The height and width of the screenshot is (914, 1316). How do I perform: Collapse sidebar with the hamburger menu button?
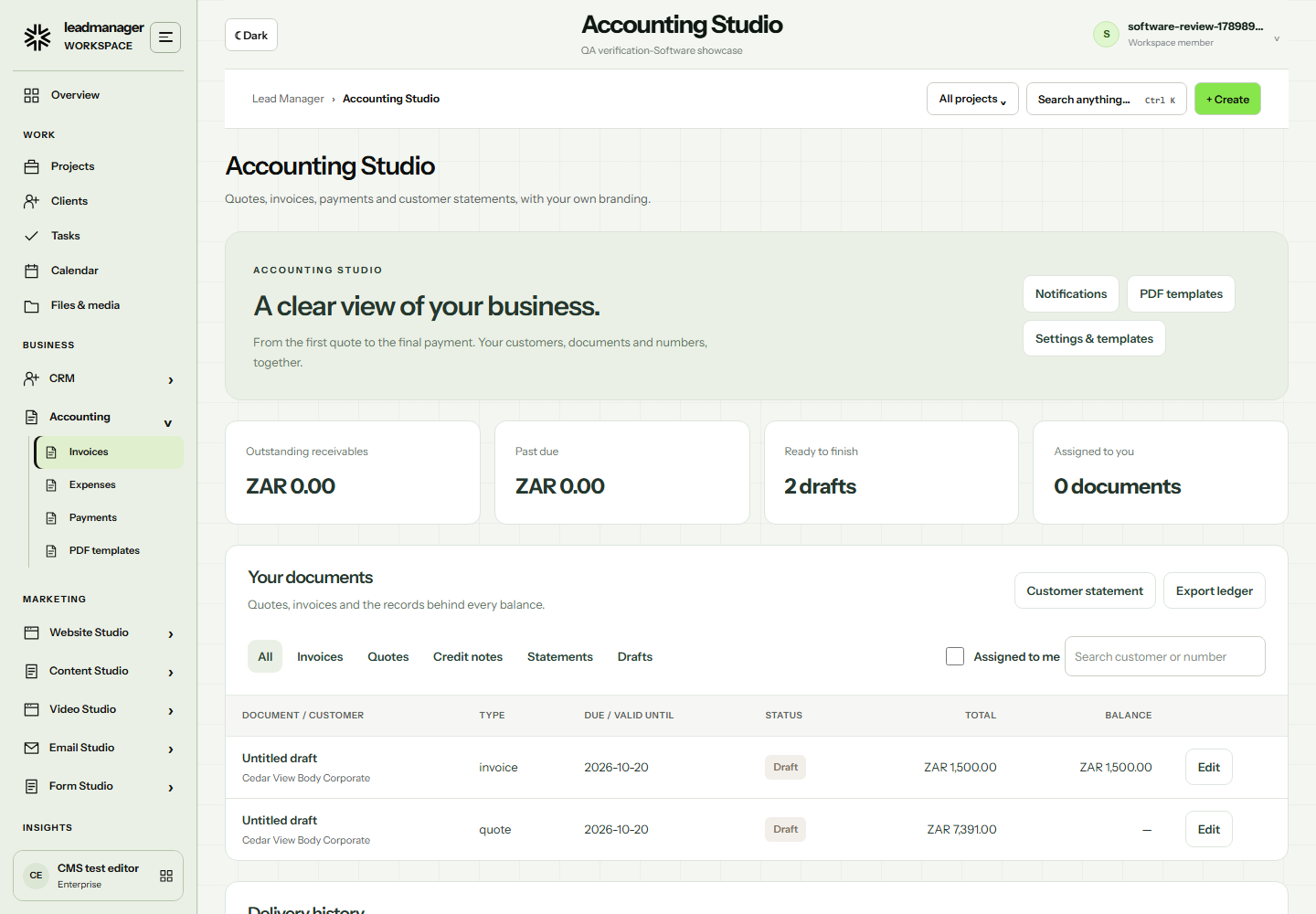pyautogui.click(x=165, y=37)
